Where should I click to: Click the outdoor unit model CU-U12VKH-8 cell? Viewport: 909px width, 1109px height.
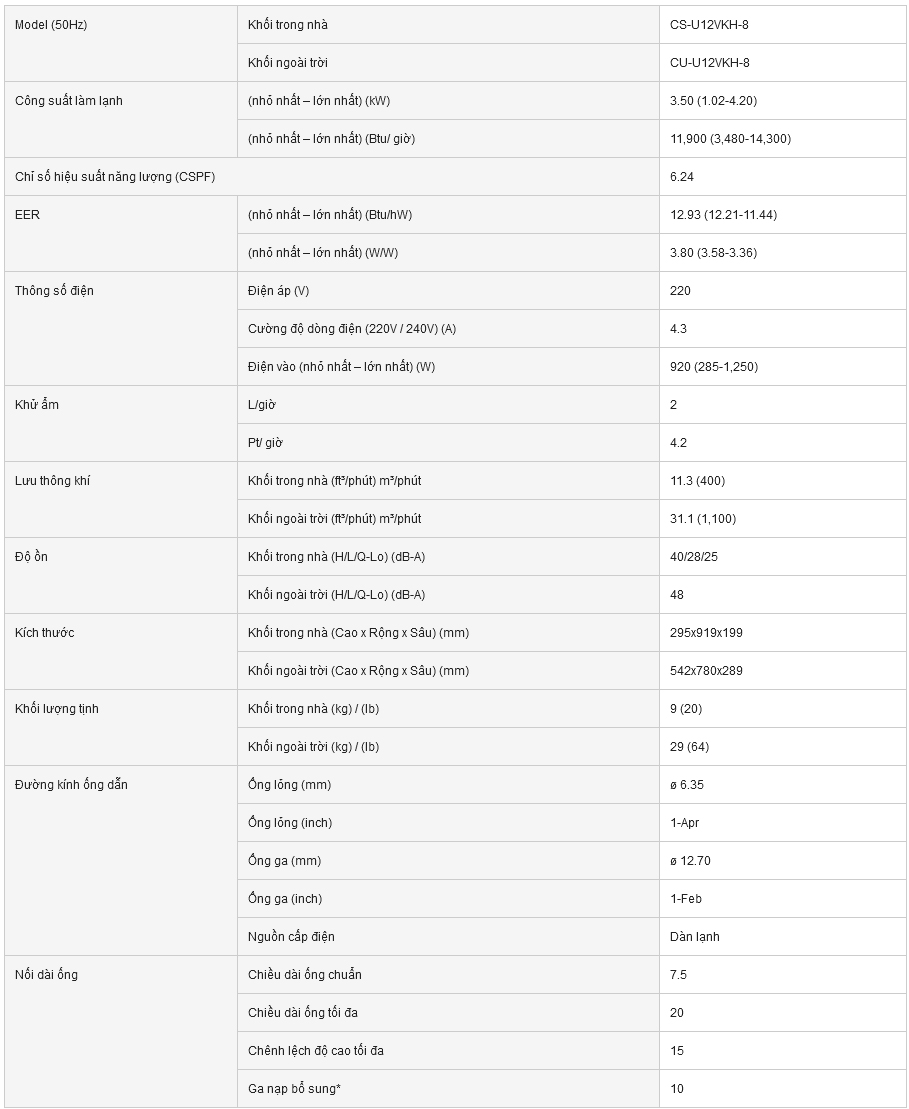709,63
